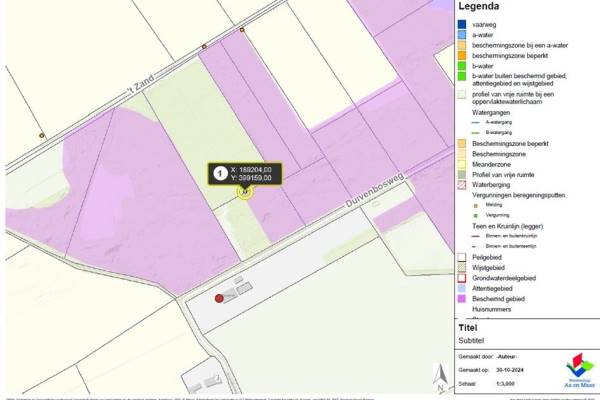This screenshot has width=600, height=400.
Task: Click the dark blue vaarweg color swatch
Action: [461, 25]
